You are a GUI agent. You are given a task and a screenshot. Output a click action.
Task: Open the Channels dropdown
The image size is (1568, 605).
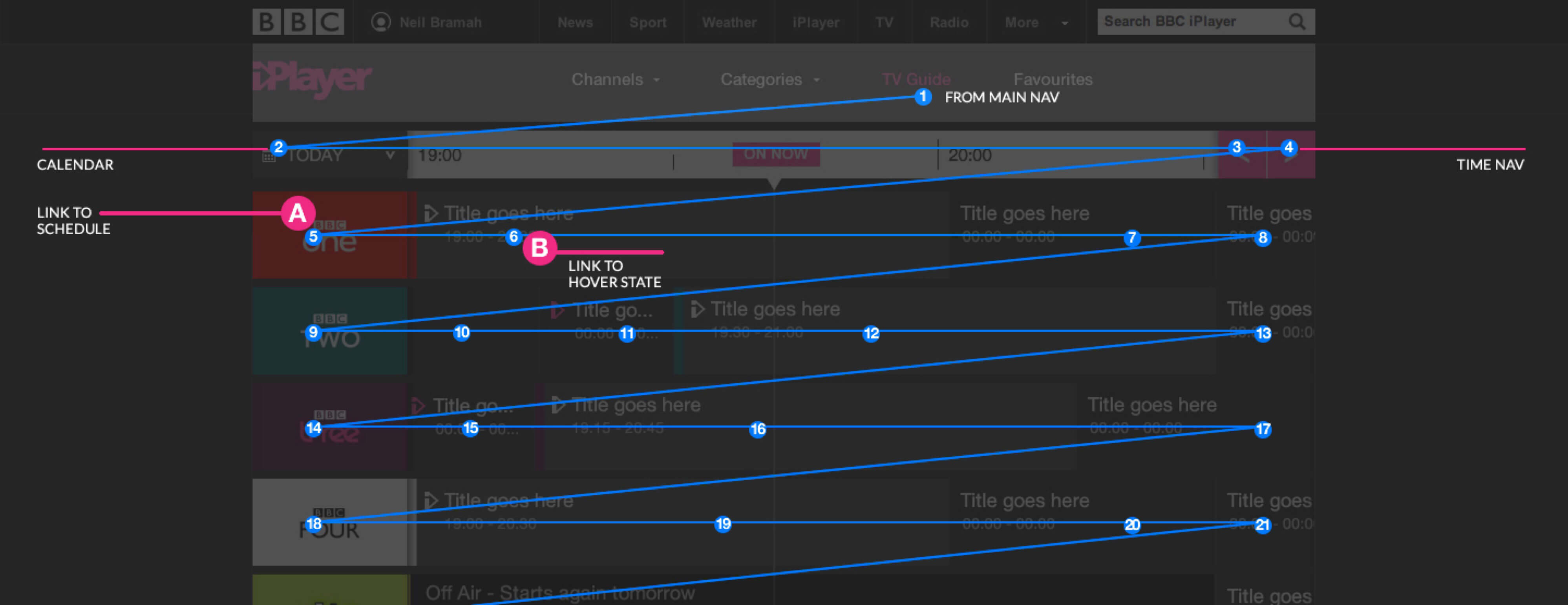pyautogui.click(x=616, y=80)
